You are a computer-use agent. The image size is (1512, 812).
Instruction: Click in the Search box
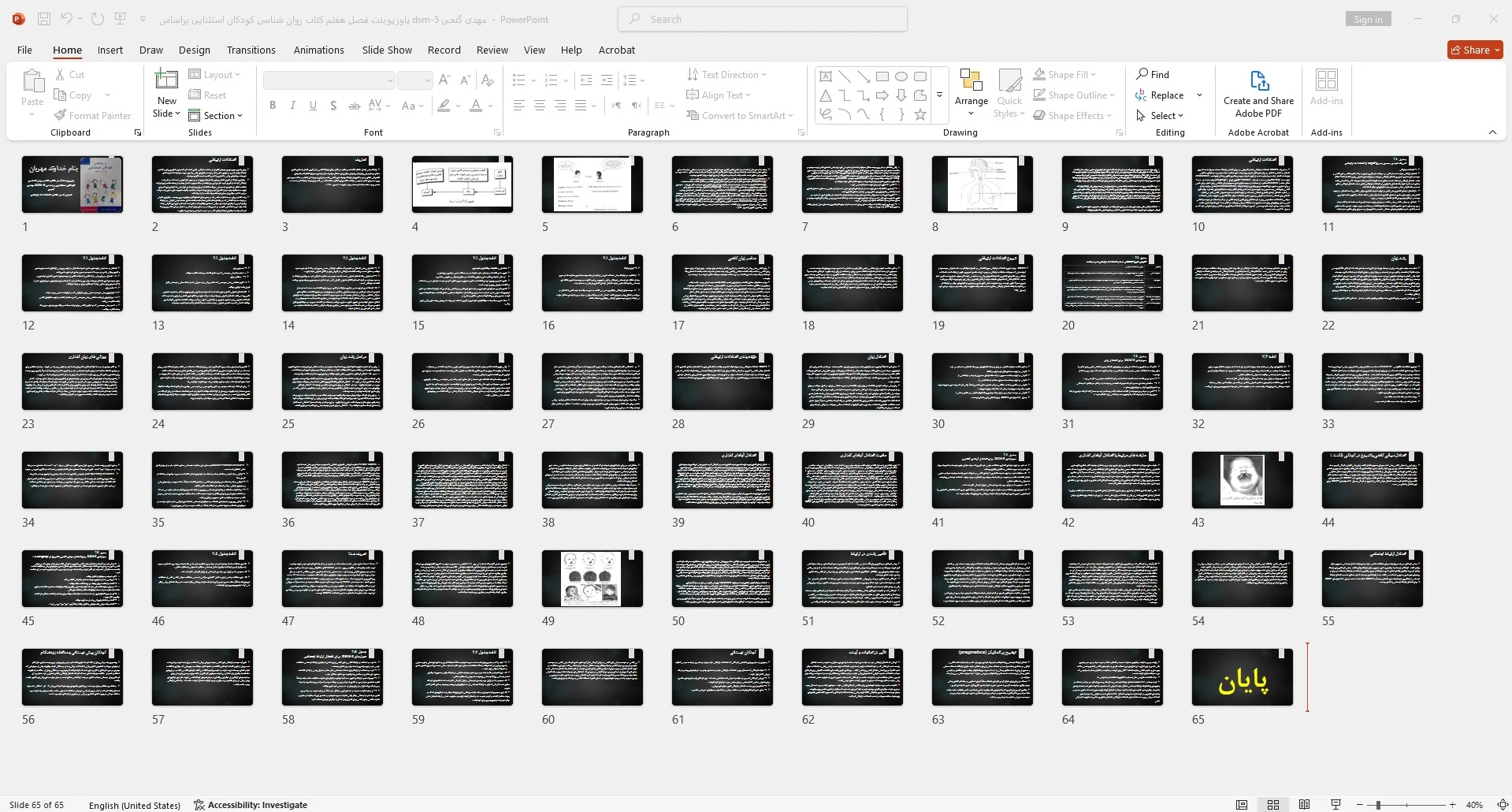coord(762,19)
